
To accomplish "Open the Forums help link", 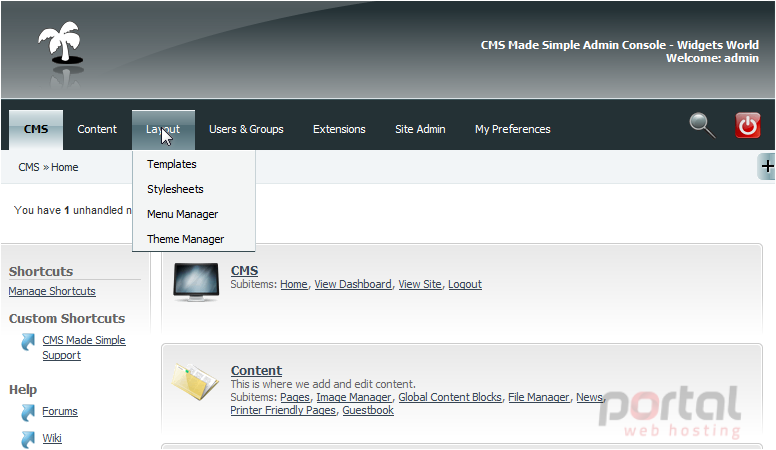I will 60,411.
